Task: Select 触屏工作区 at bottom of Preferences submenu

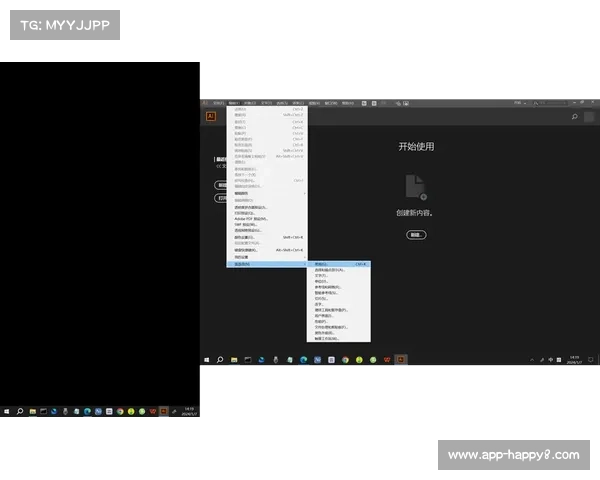Action: click(339, 339)
